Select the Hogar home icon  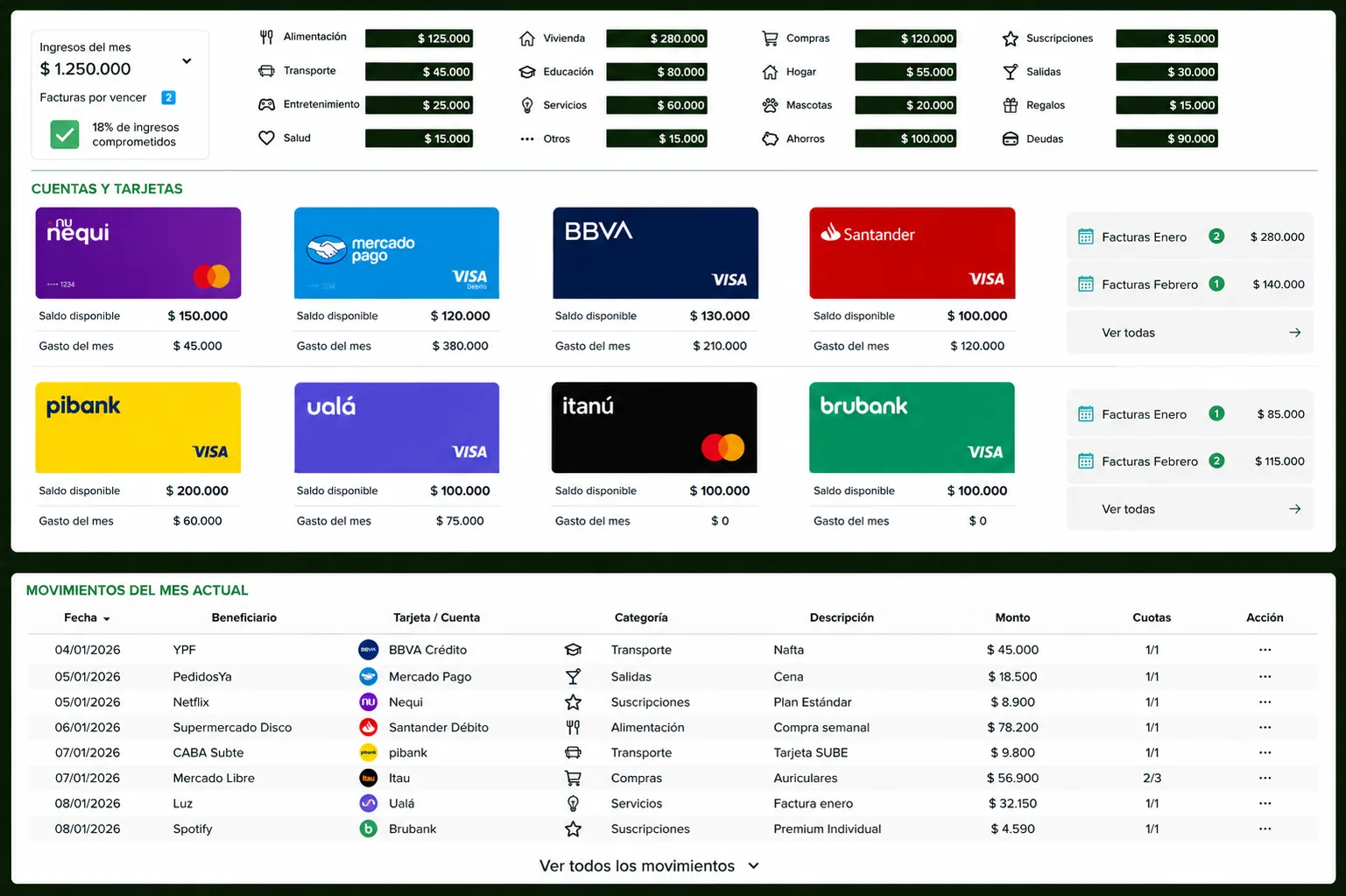(x=770, y=72)
